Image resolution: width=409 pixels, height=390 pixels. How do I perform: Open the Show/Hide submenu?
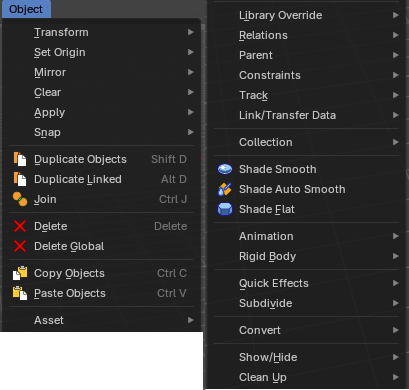[x=306, y=357]
